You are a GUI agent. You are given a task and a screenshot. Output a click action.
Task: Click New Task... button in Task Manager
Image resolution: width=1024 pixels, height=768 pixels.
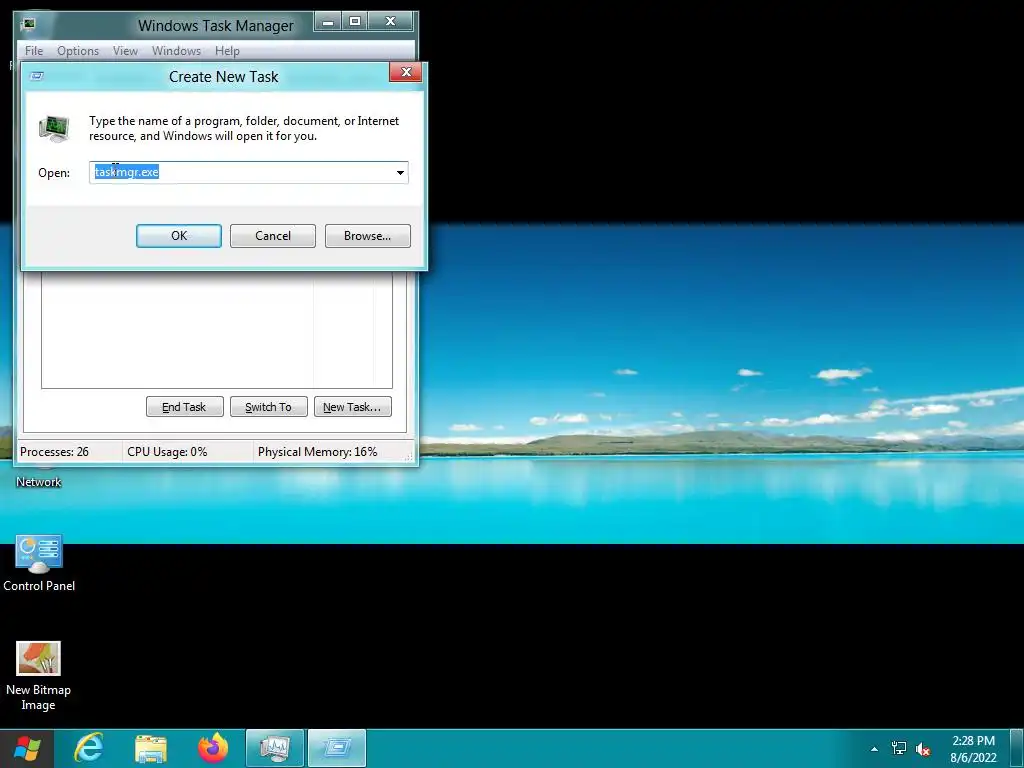pyautogui.click(x=353, y=407)
